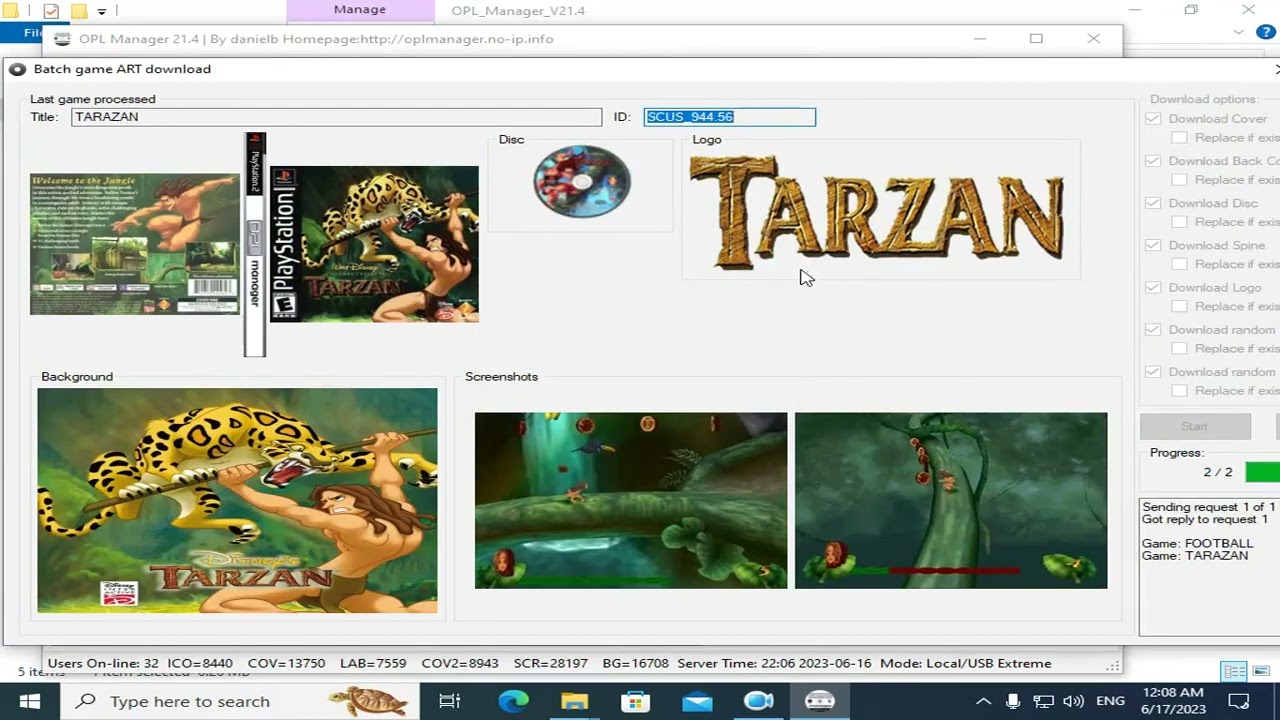Select the first screenshot with the waterfall
The width and height of the screenshot is (1280, 720).
[631, 500]
